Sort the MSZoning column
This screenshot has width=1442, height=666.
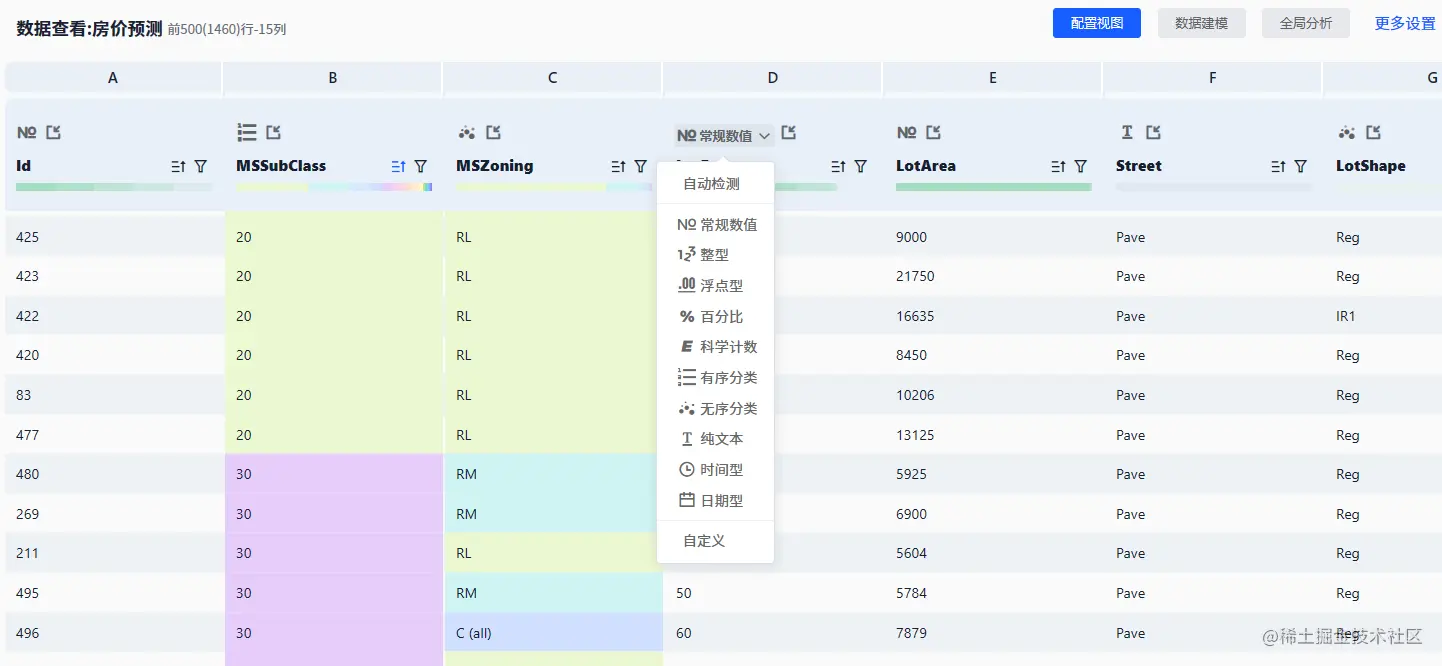click(x=619, y=167)
